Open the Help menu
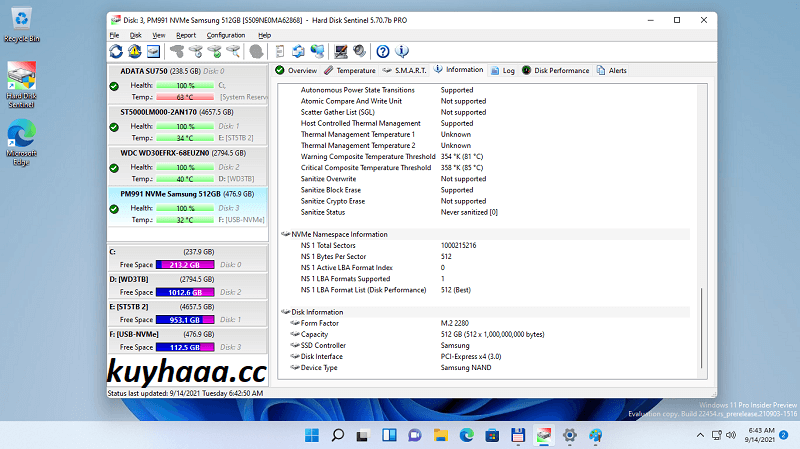Viewport: 800px width, 449px height. point(264,35)
